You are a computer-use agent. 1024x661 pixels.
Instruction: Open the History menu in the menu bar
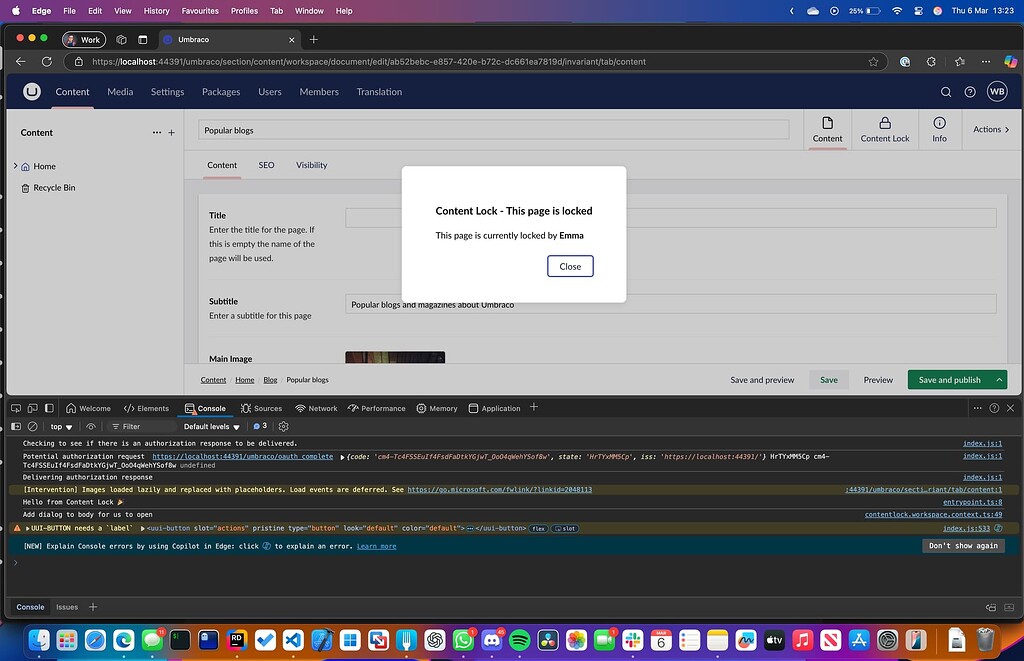tap(155, 11)
